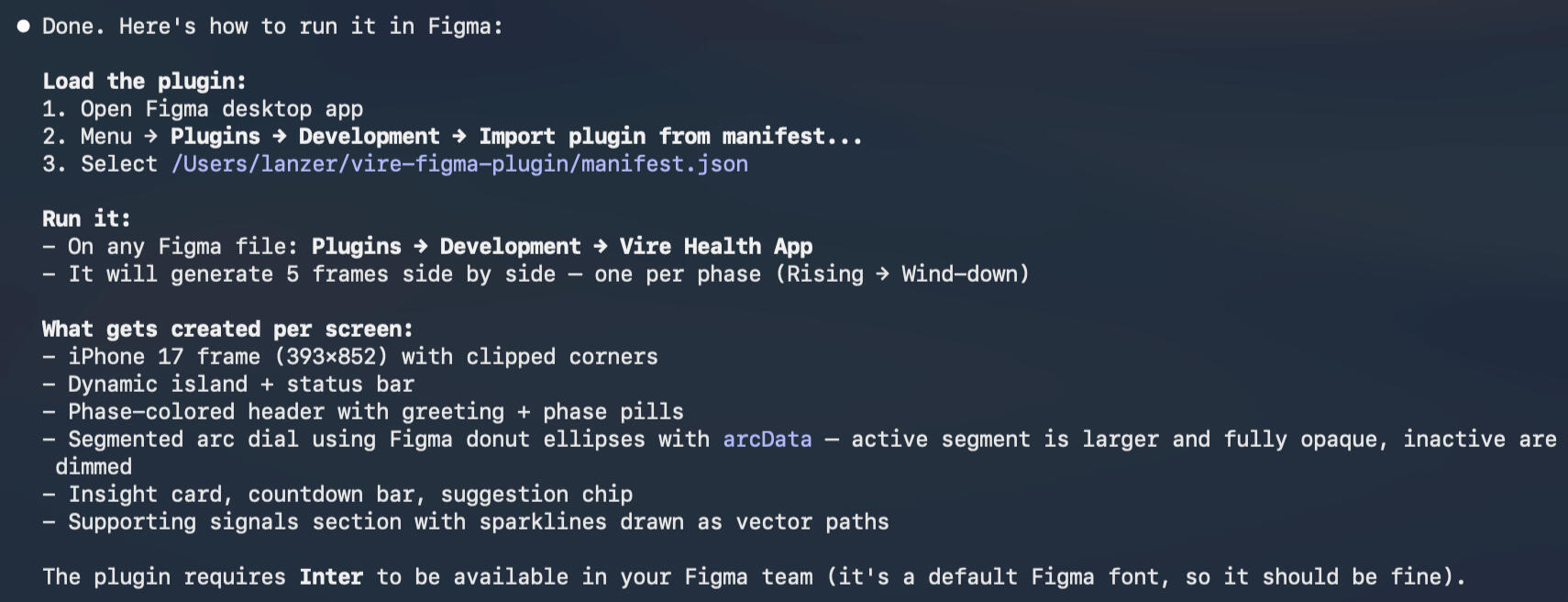Screen dimensions: 1568x602
Task: Click the bold "Vire Health App" text
Action: pos(715,247)
